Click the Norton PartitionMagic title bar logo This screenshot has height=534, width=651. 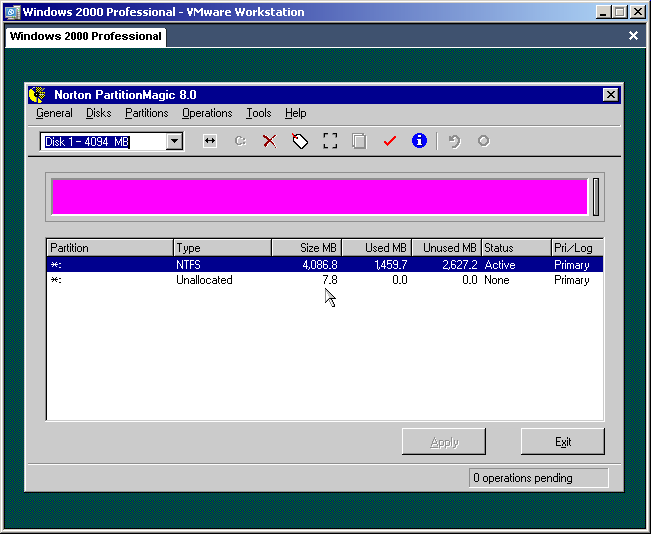37,95
